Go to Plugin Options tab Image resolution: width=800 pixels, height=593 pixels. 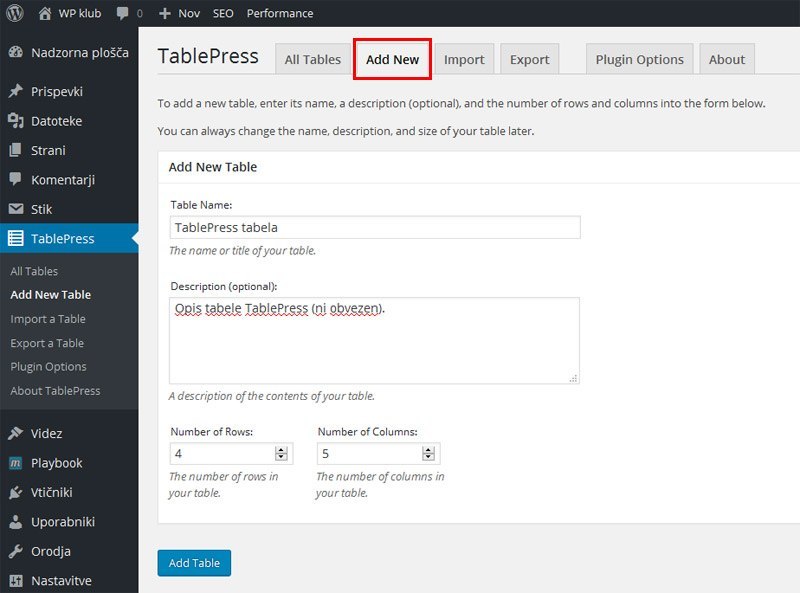[639, 59]
